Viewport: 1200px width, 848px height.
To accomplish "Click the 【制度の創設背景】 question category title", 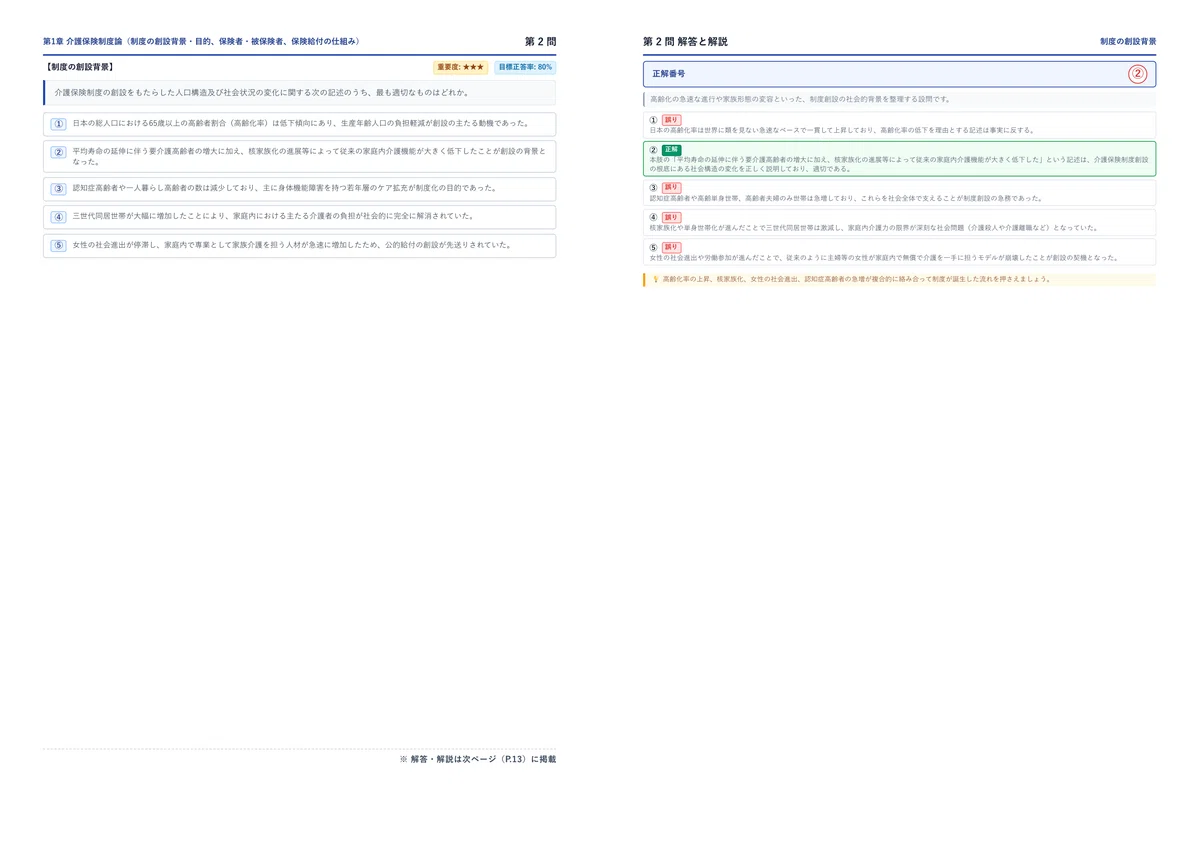I will (78, 67).
